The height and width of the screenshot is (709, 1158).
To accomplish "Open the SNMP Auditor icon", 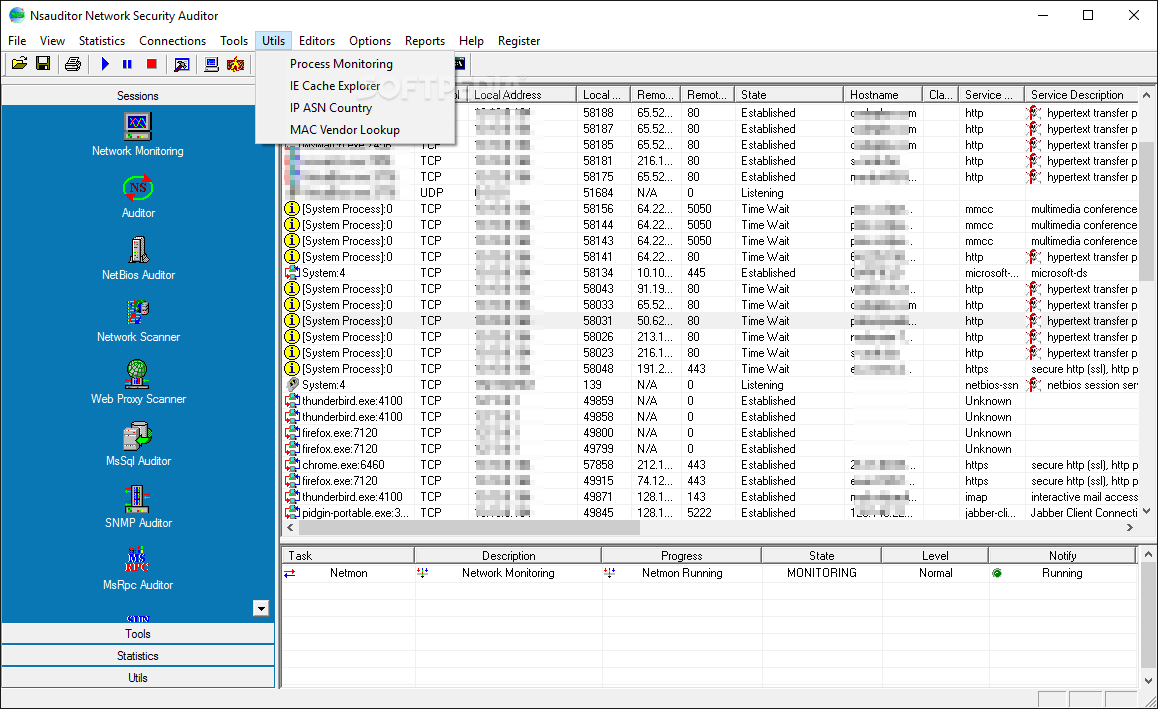I will coord(138,507).
